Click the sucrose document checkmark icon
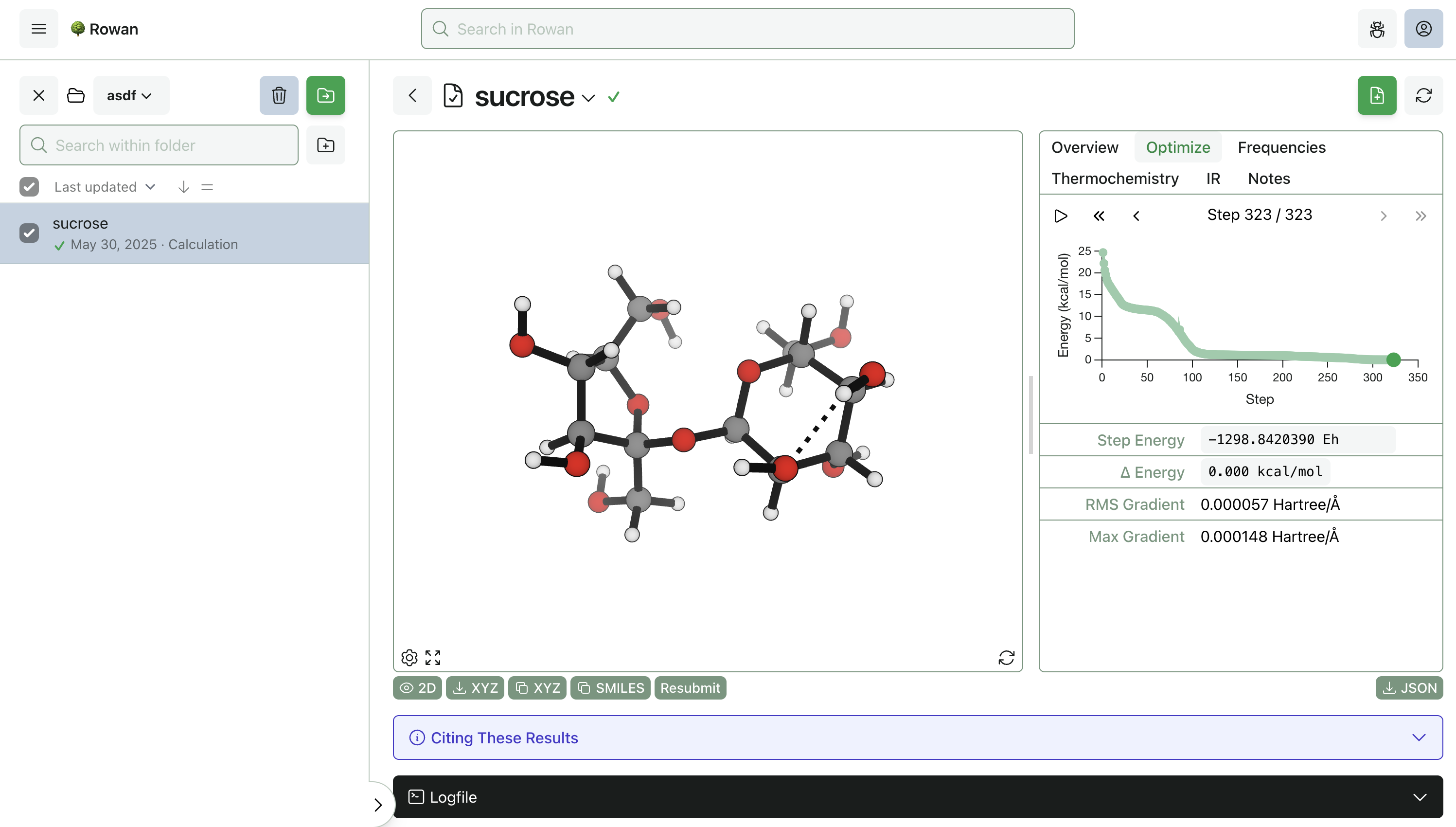The image size is (1456, 827). (453, 95)
